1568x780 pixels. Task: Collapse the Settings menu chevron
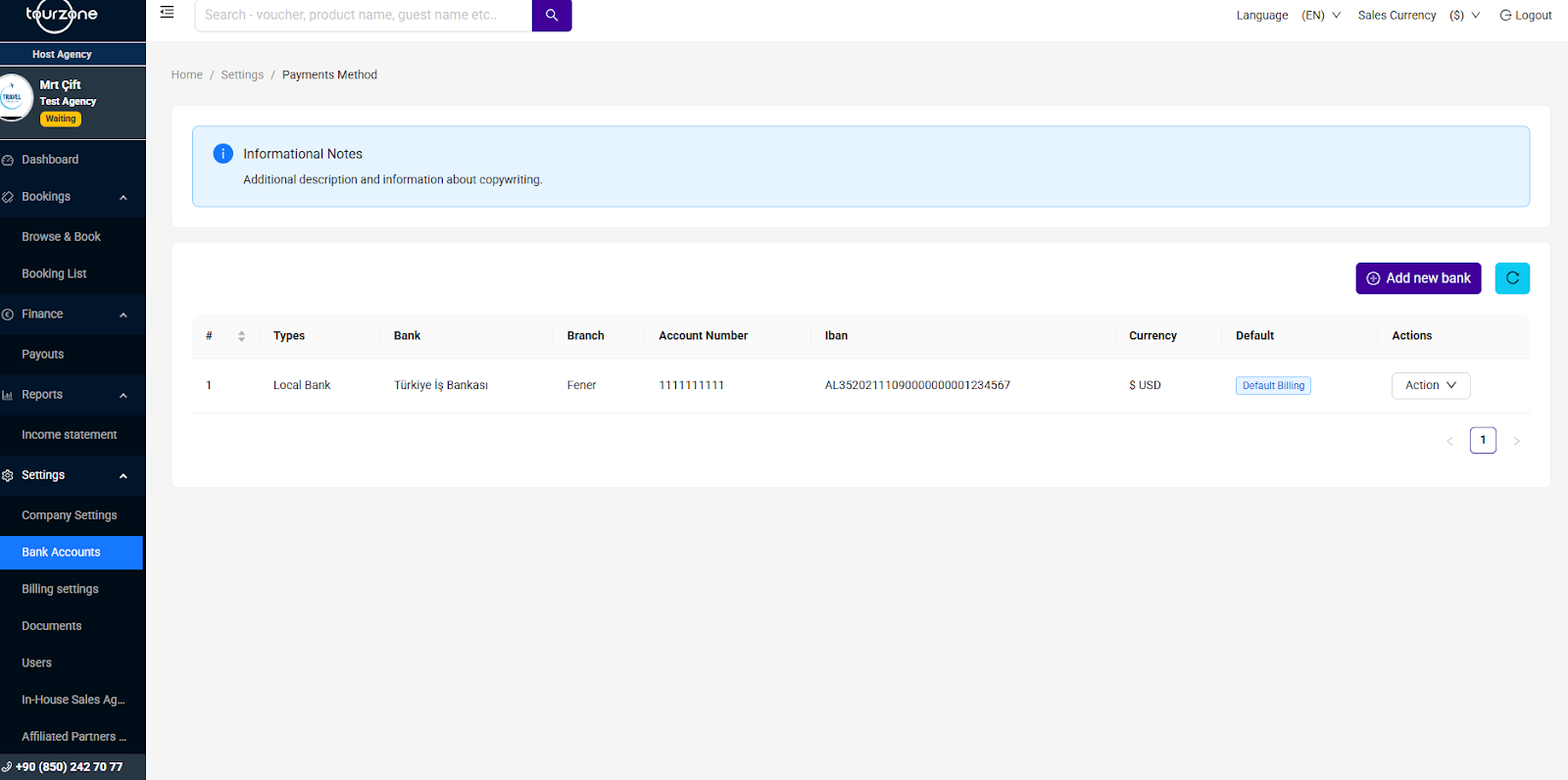pyautogui.click(x=123, y=476)
